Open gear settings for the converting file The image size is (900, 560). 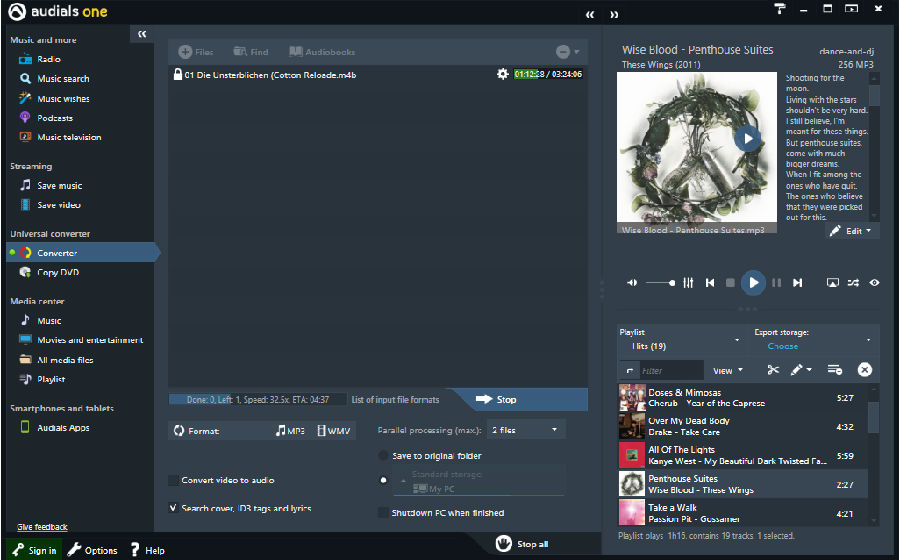coord(502,74)
